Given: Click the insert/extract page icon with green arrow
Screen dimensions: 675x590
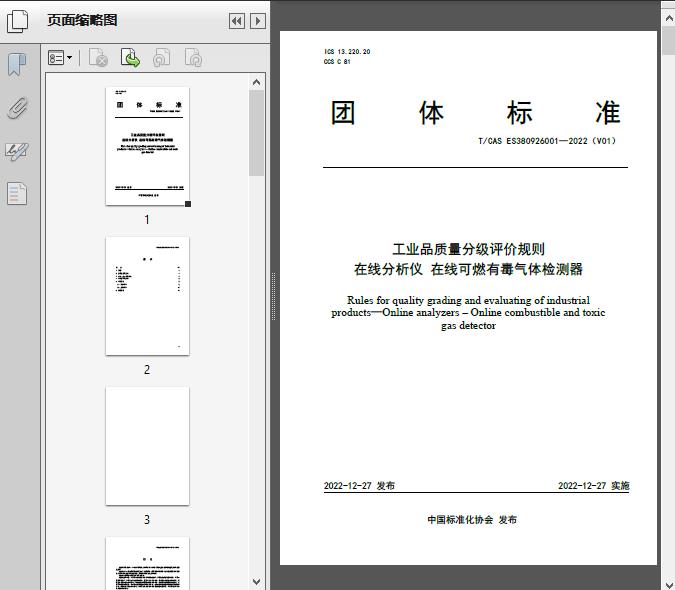Looking at the screenshot, I should (130, 58).
